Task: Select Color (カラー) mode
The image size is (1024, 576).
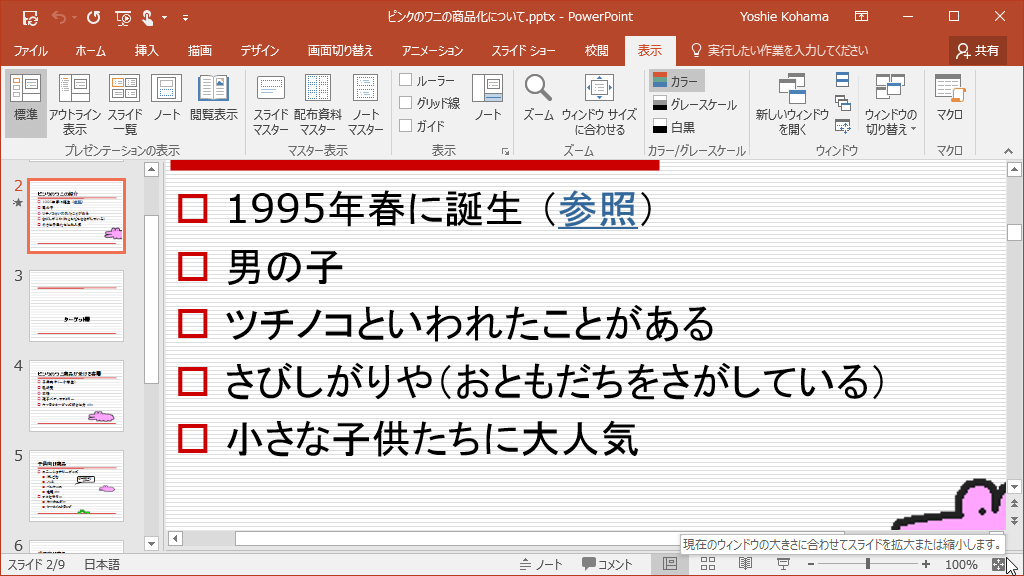Action: tap(677, 81)
